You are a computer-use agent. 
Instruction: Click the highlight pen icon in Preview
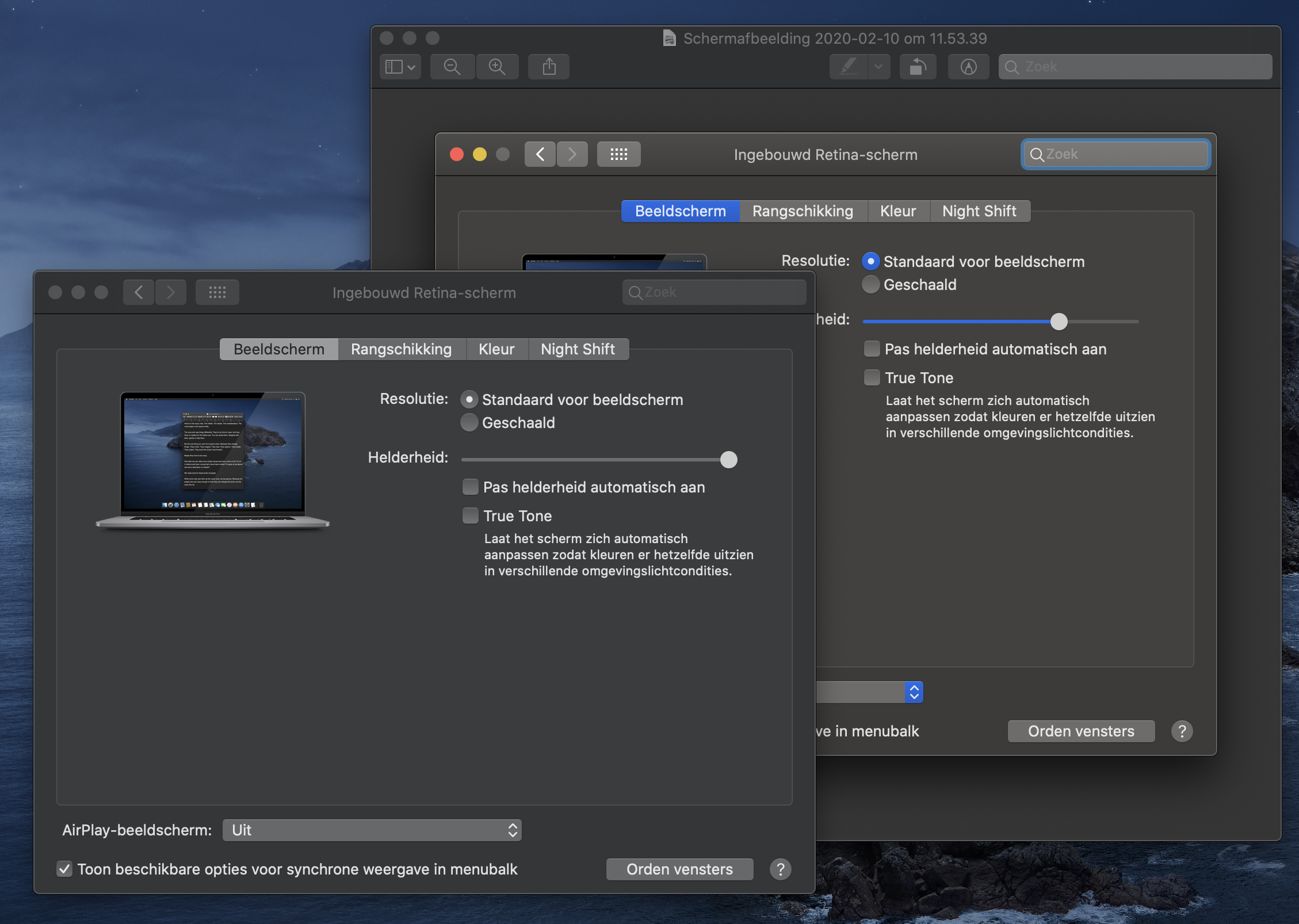[x=849, y=67]
